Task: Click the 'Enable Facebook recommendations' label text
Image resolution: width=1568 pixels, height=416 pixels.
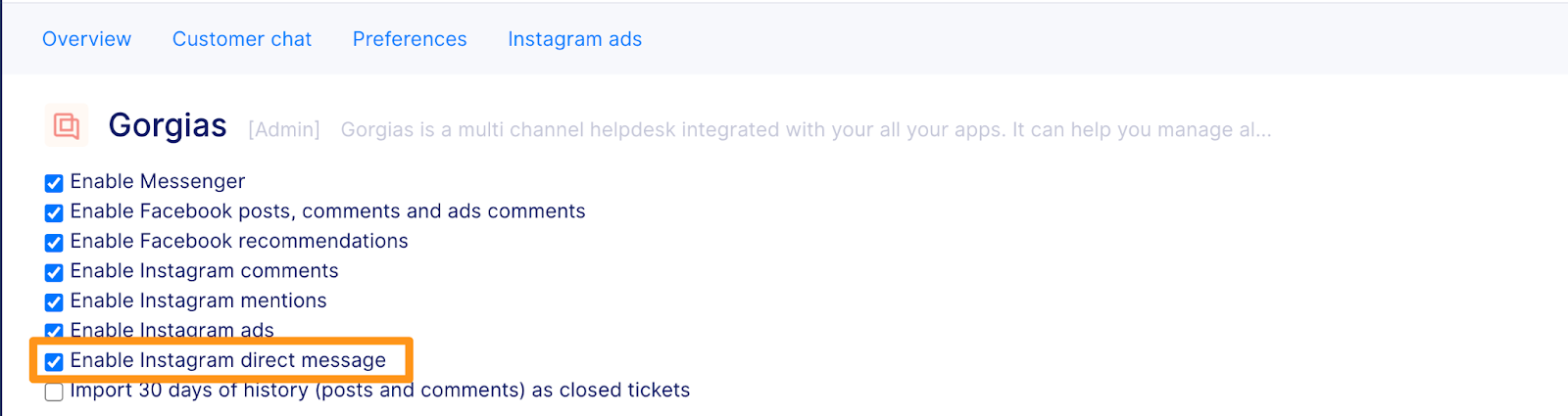Action: 239,241
